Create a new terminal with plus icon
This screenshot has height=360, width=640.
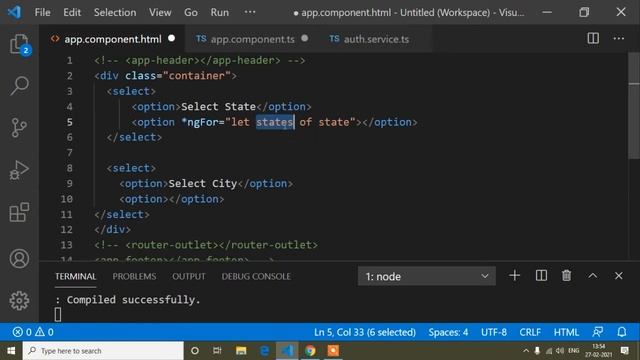(x=515, y=276)
